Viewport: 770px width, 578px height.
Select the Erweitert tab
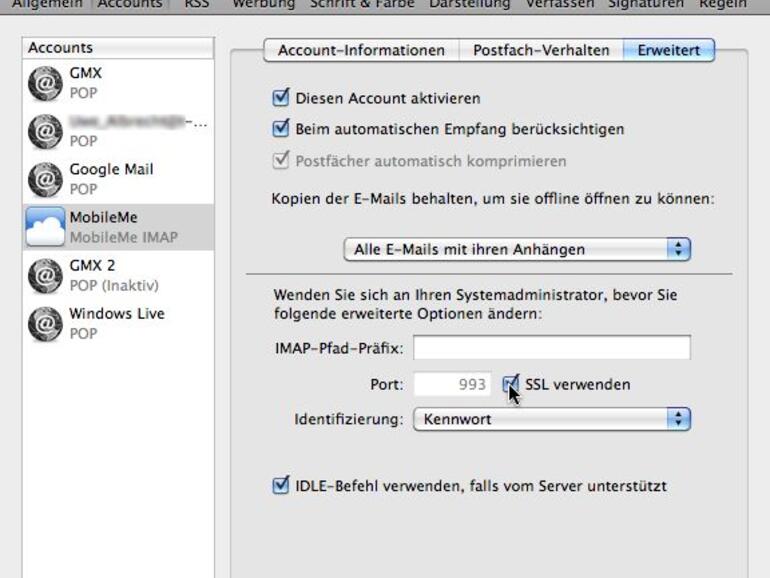point(669,50)
